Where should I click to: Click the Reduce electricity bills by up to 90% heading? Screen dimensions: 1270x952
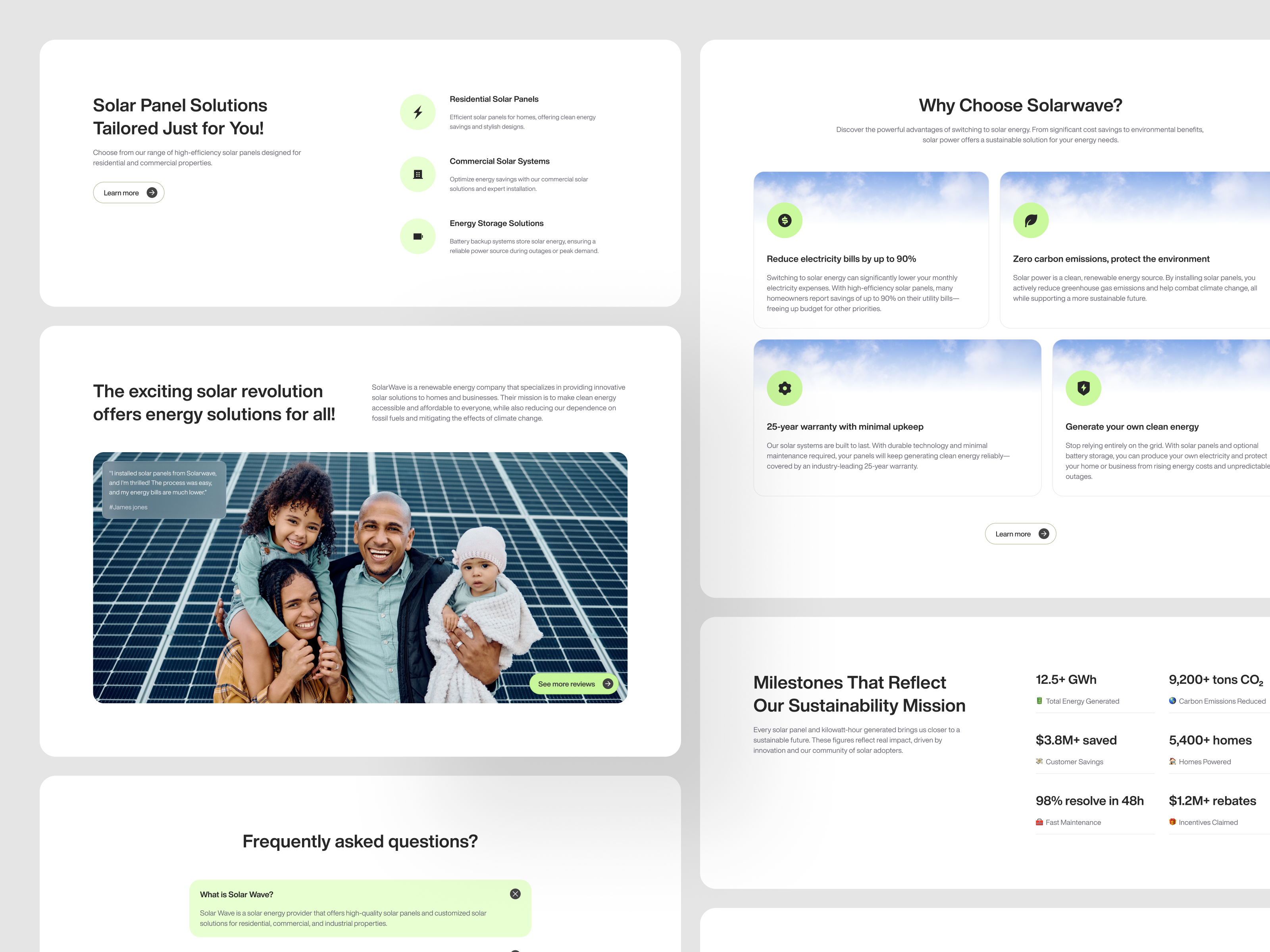841,259
